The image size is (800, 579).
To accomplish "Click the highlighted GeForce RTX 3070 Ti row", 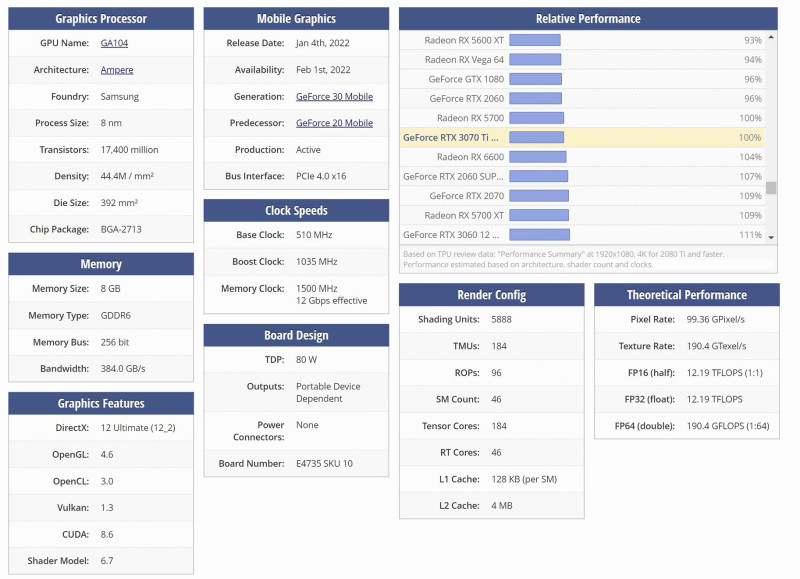I will pos(582,137).
